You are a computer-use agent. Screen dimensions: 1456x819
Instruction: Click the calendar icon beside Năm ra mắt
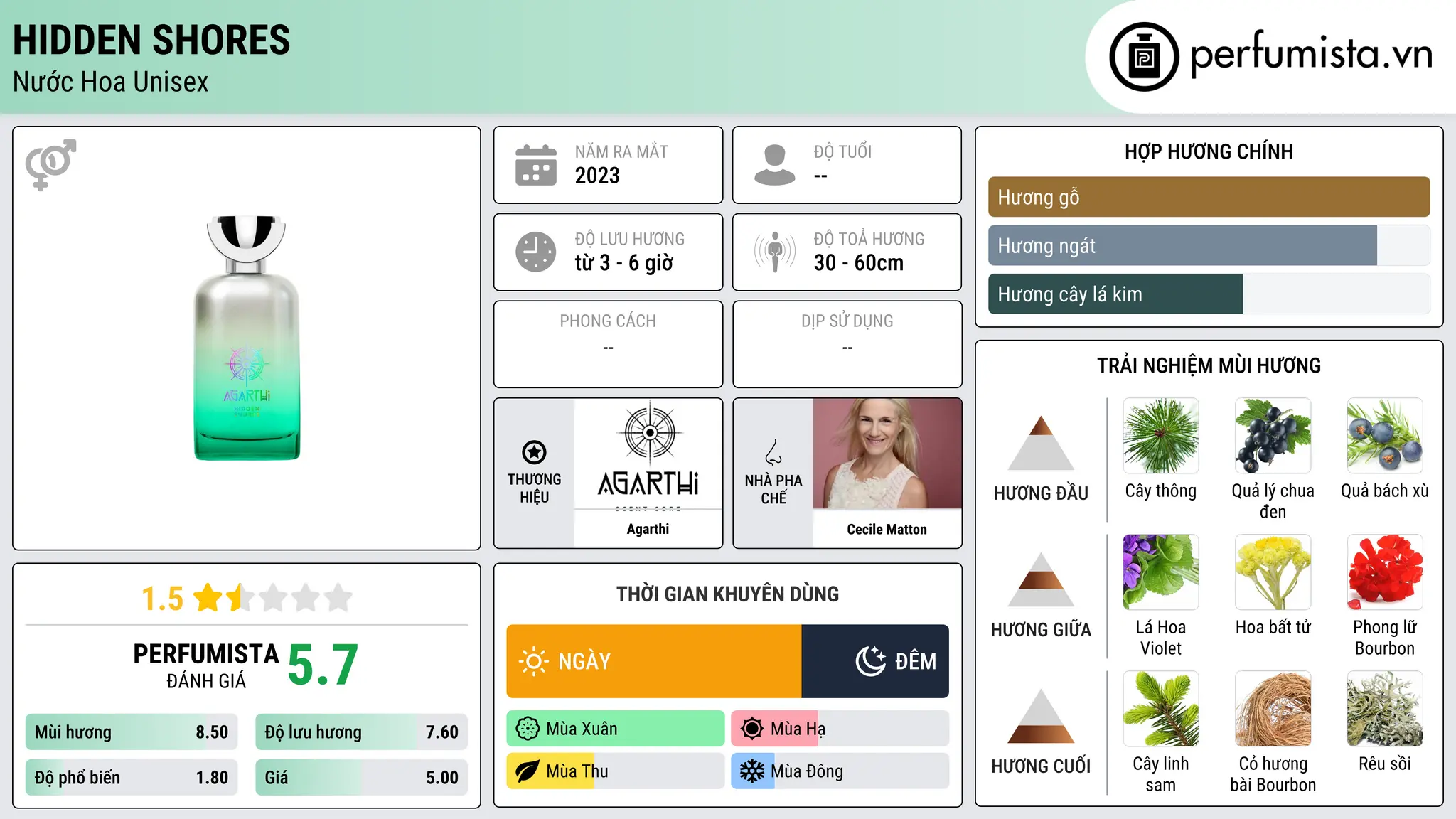point(536,165)
